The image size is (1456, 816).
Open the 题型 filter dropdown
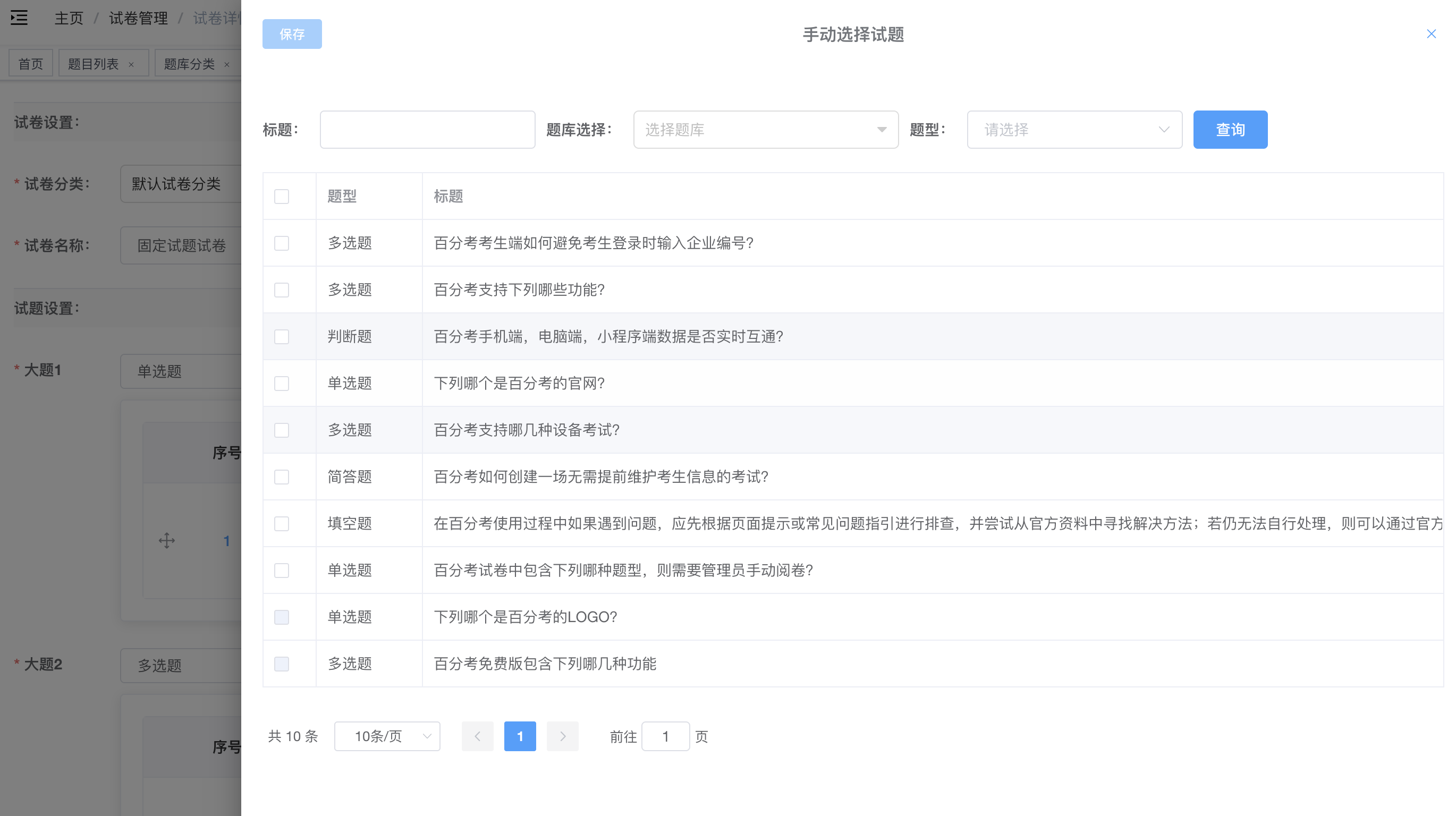[1073, 130]
